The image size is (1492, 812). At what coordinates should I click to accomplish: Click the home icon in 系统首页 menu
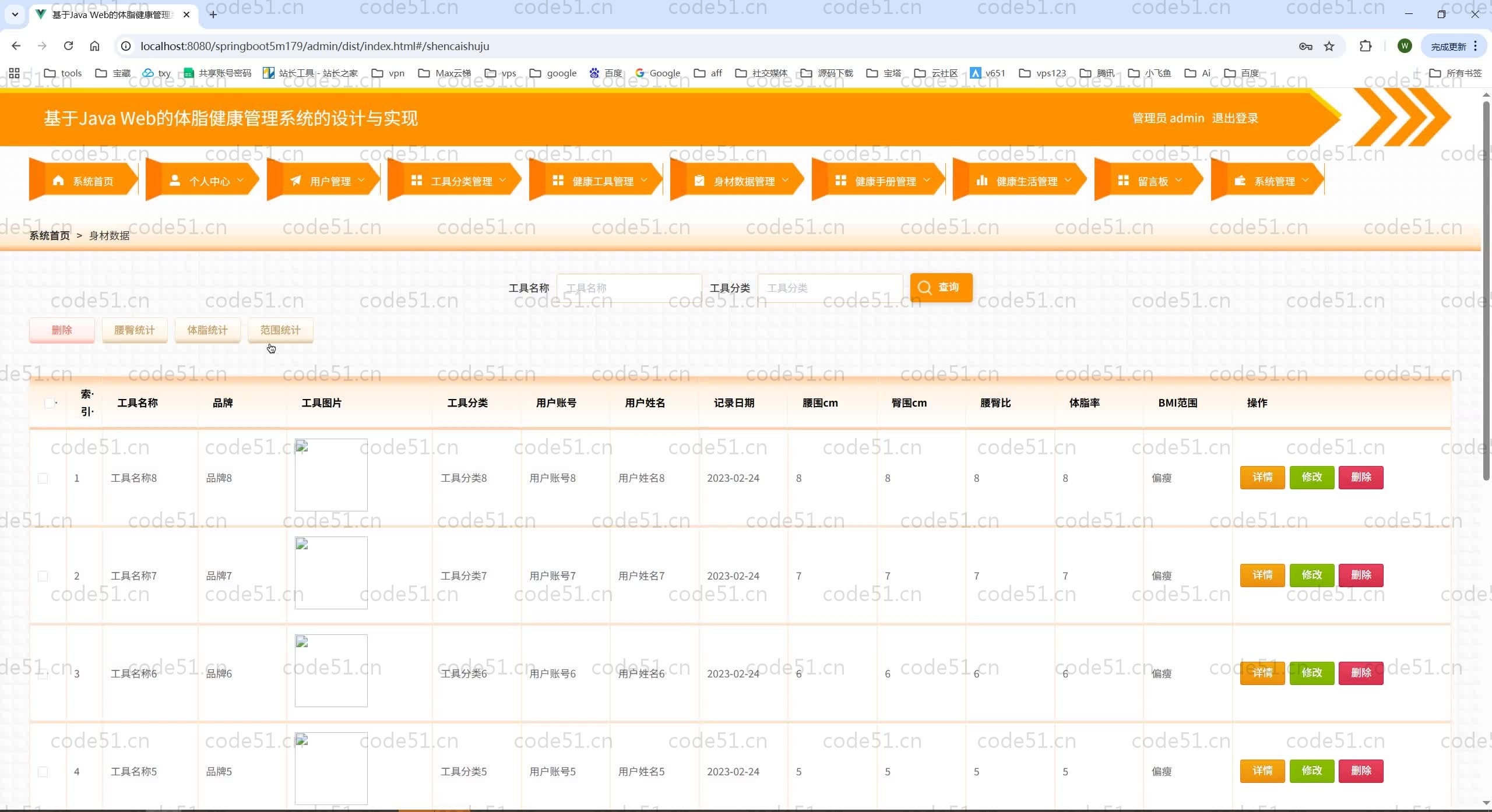click(x=58, y=181)
